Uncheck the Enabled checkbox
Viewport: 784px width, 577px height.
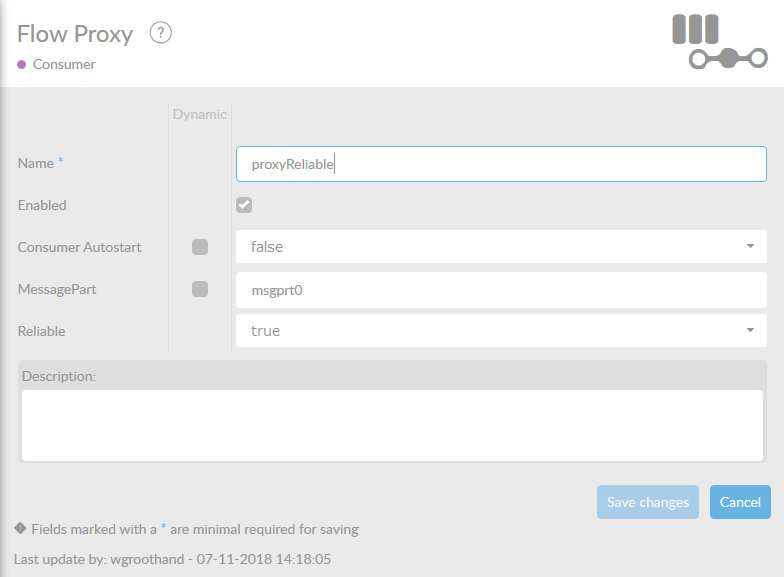click(x=244, y=205)
